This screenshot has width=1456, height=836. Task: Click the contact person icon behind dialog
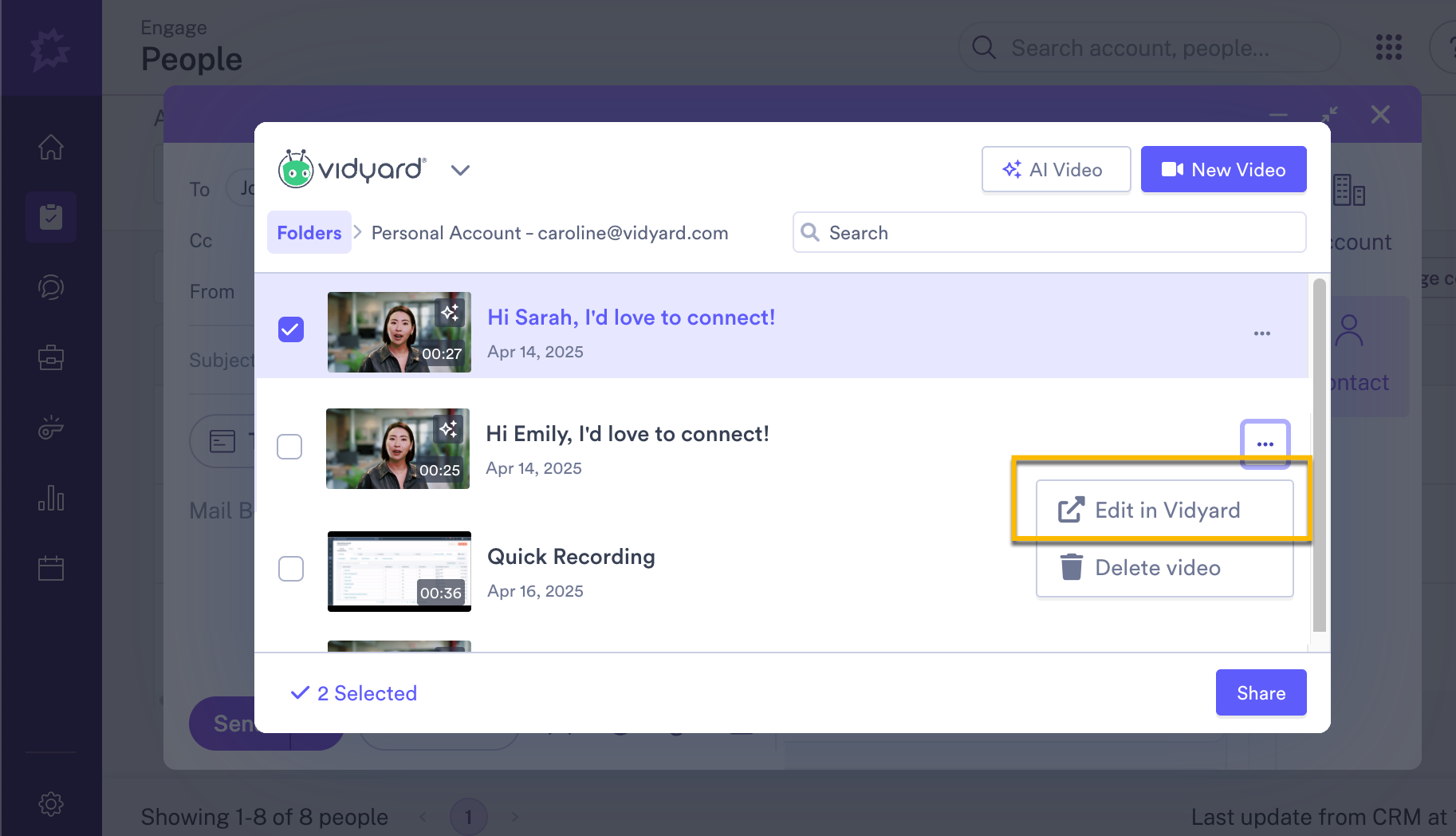(x=1349, y=329)
